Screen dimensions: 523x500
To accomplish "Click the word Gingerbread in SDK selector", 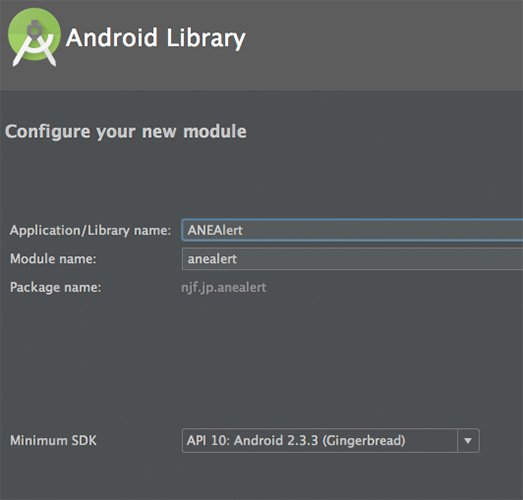I will coord(364,441).
